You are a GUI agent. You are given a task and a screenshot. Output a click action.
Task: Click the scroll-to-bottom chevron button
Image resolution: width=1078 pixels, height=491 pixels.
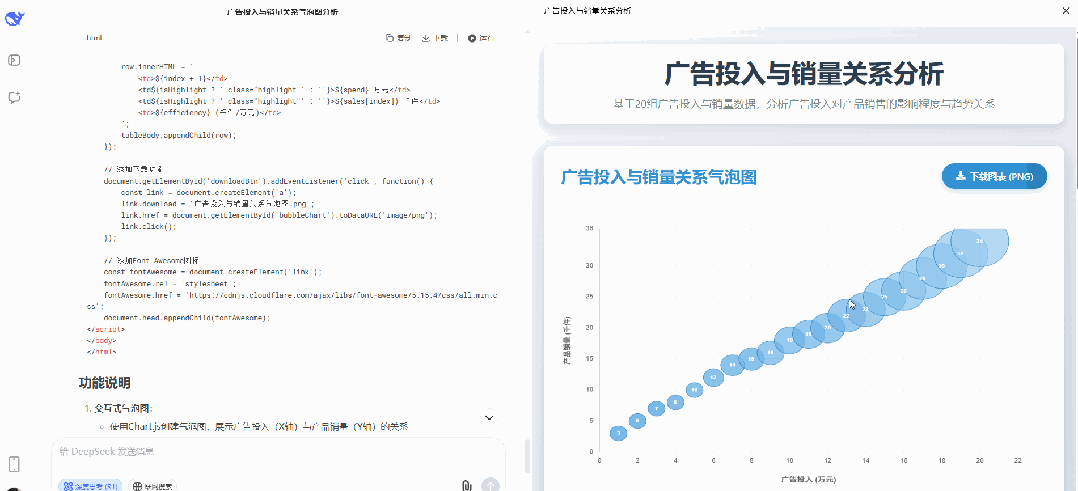[489, 417]
